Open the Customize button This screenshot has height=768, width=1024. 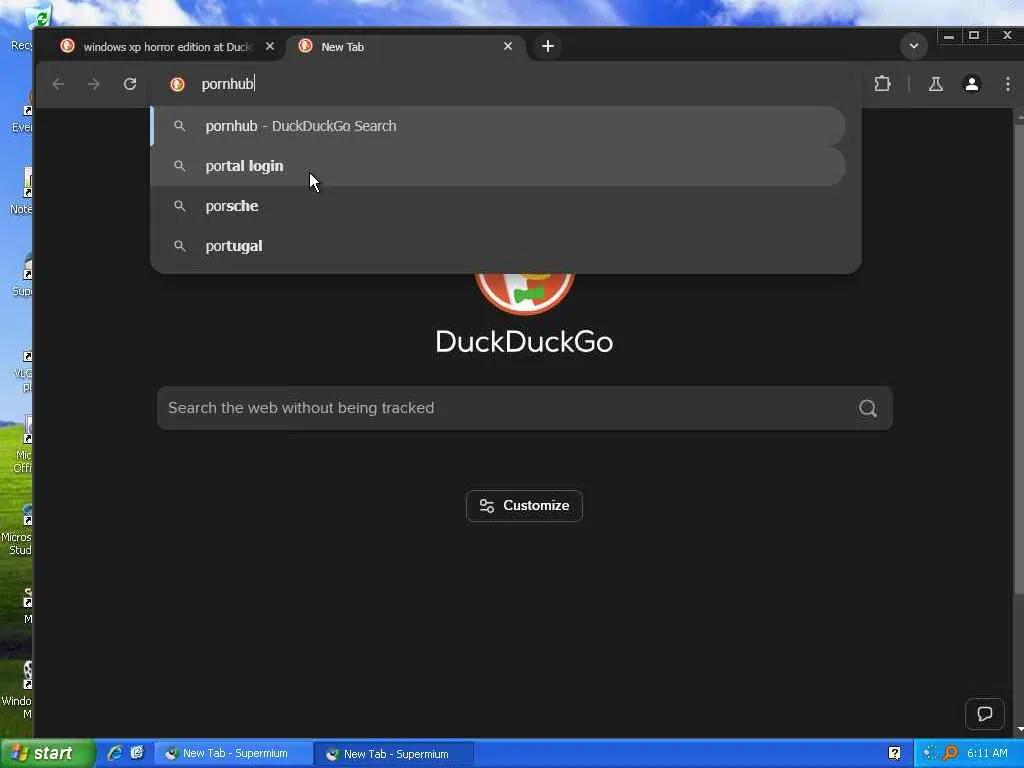click(x=524, y=505)
